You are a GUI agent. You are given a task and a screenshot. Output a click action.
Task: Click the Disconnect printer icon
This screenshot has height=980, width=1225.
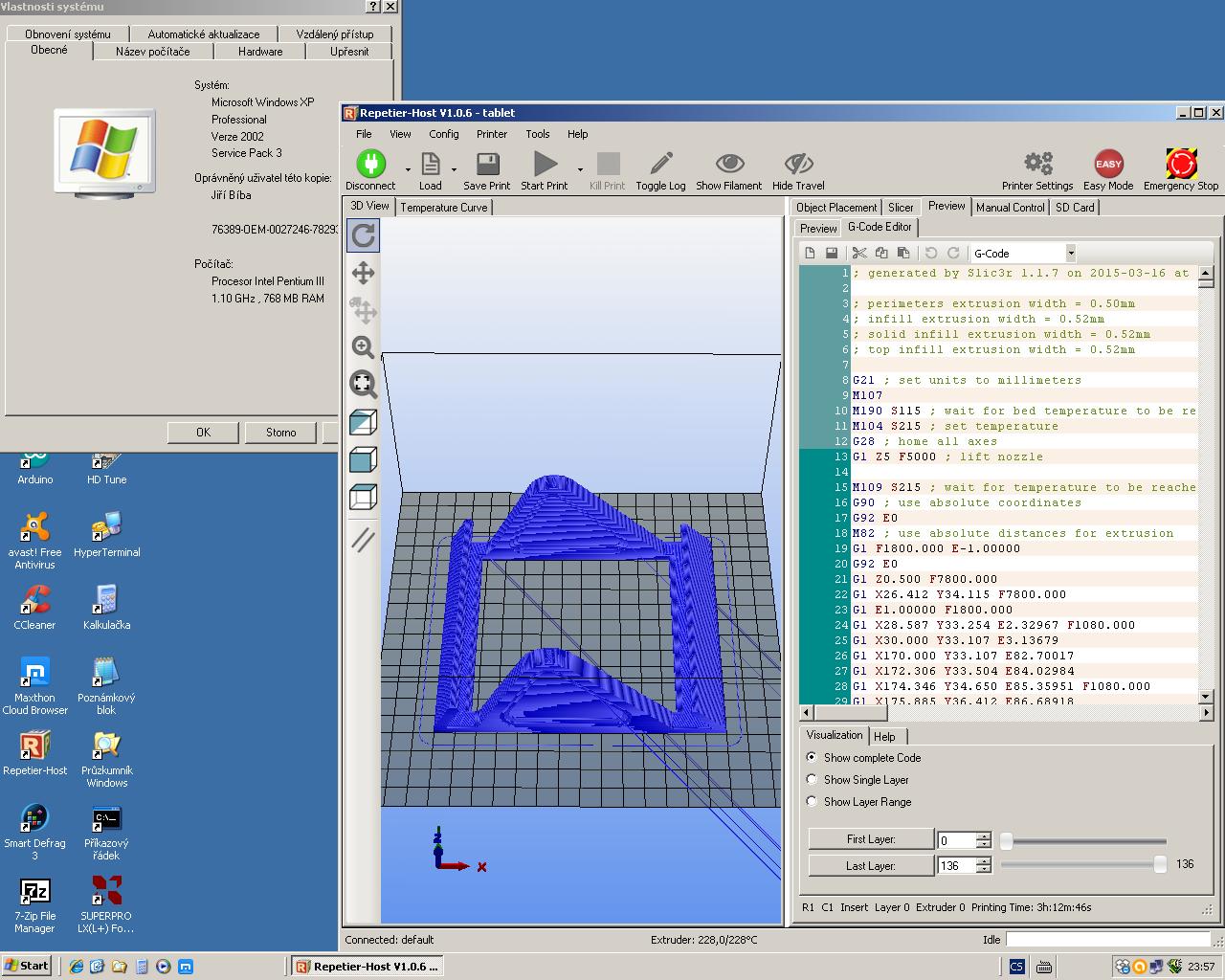370,164
